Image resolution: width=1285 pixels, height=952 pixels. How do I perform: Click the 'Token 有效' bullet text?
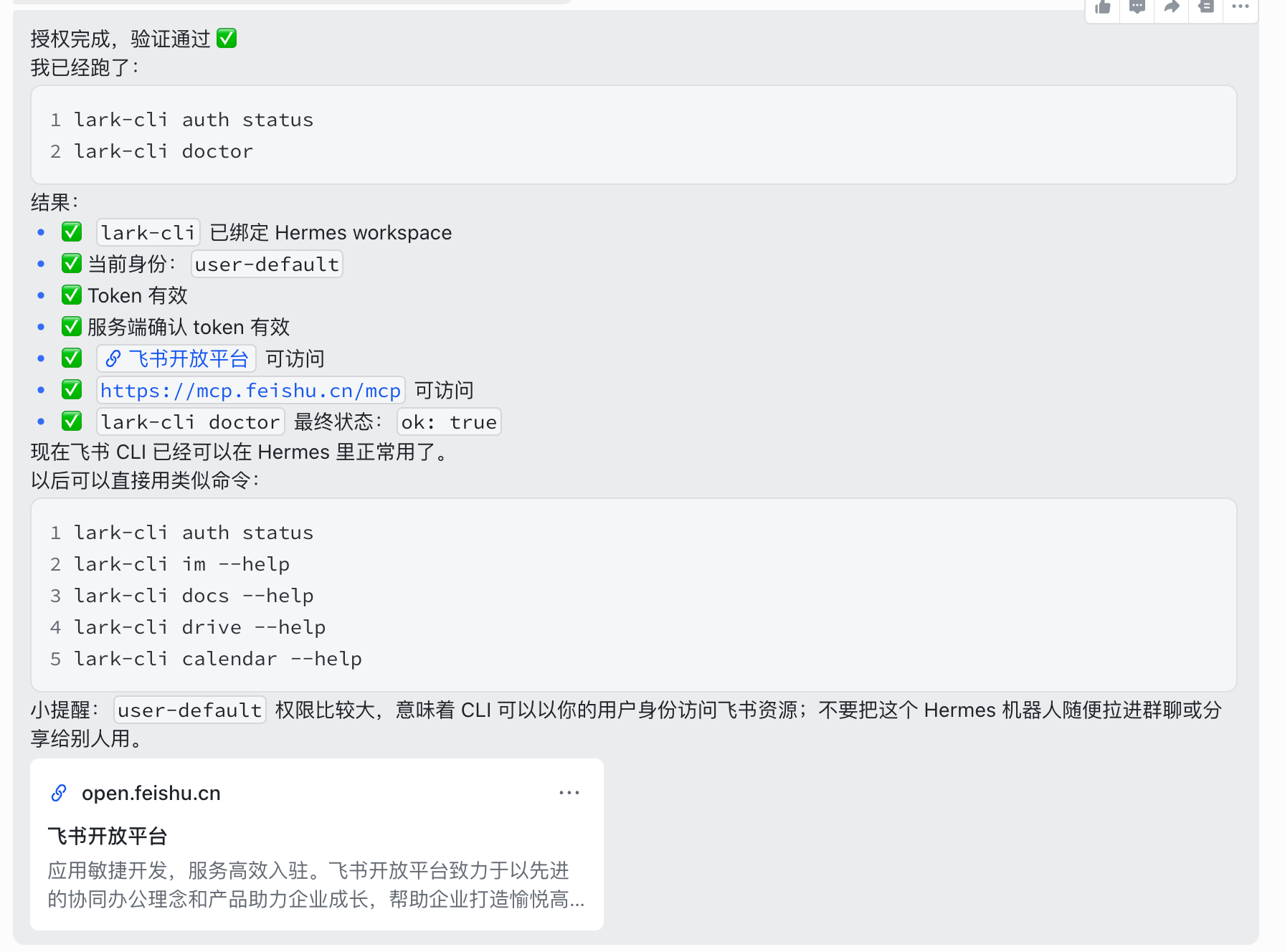pyautogui.click(x=138, y=295)
